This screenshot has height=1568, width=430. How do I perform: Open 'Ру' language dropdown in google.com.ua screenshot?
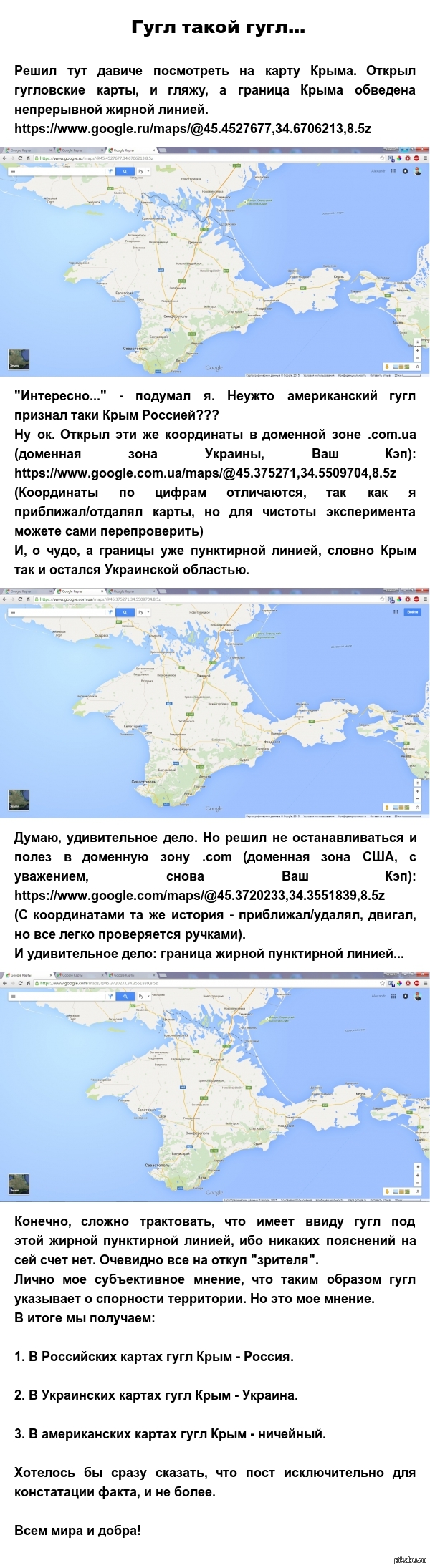pyautogui.click(x=143, y=612)
